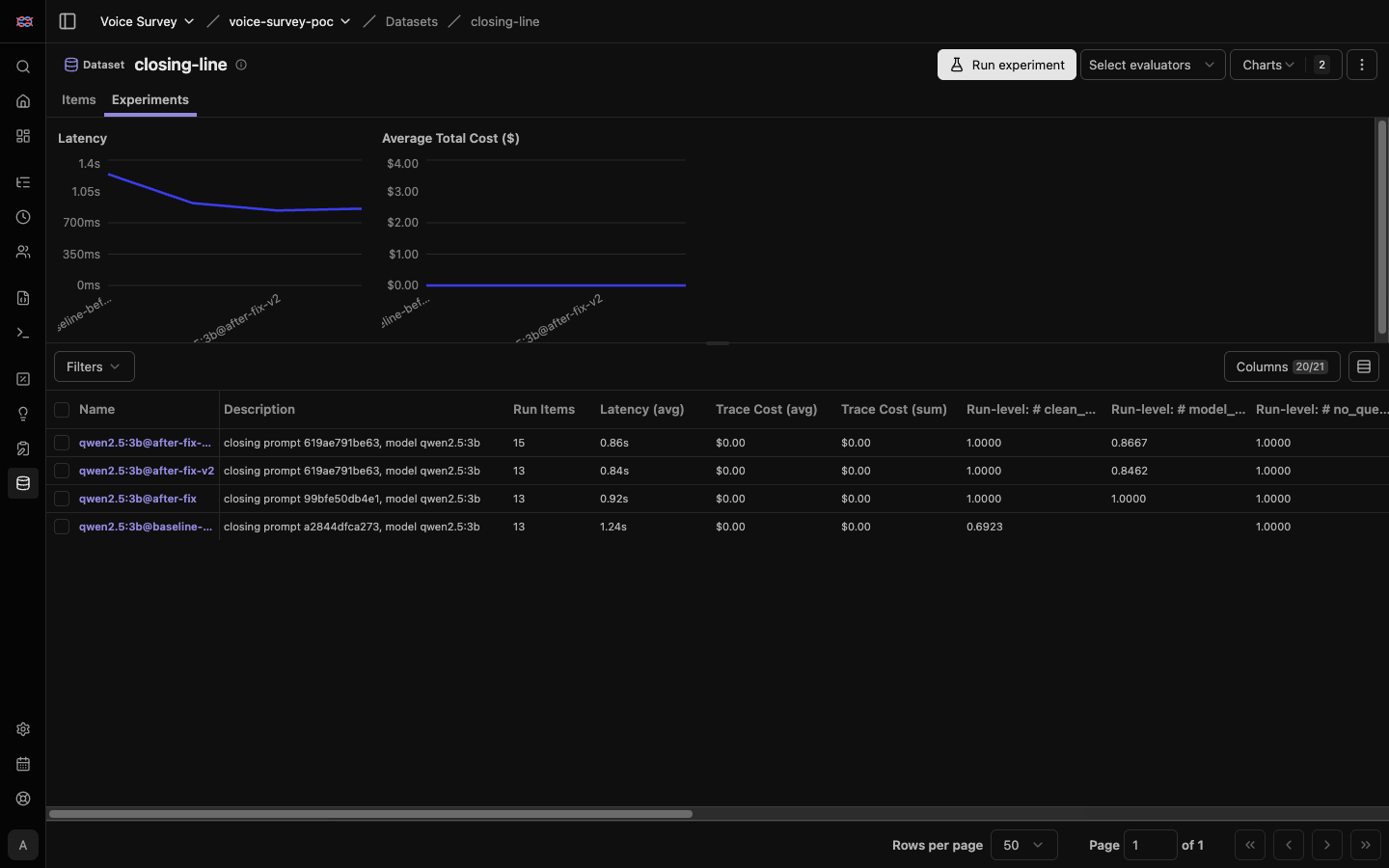
Task: Open Playground terminal icon in sidebar
Action: tap(23, 333)
